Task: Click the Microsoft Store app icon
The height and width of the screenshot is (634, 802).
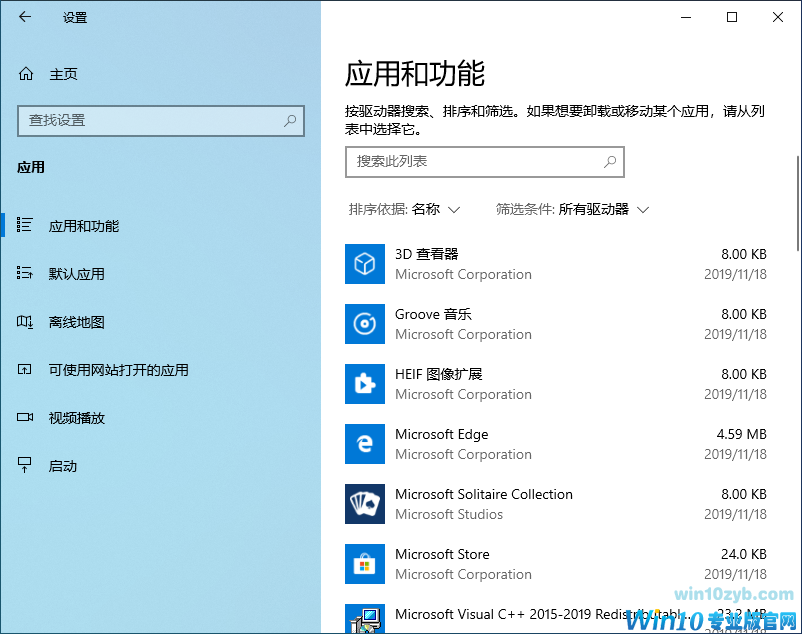Action: pos(365,564)
